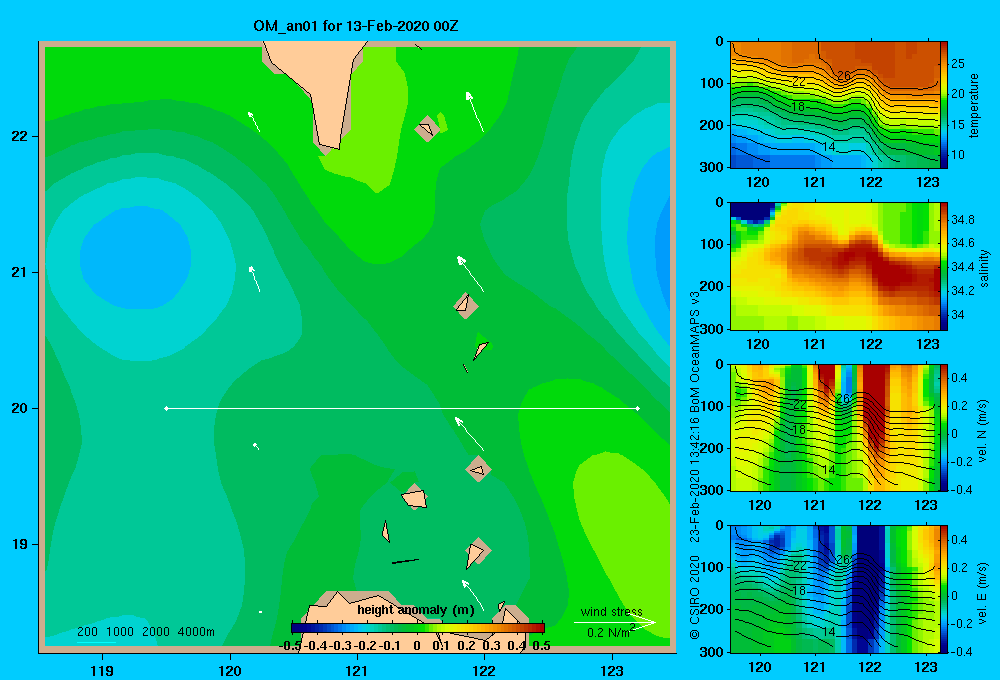Screen dimensions: 1000x680
Task: Open the vel. E depth section panel
Action: pos(835,589)
